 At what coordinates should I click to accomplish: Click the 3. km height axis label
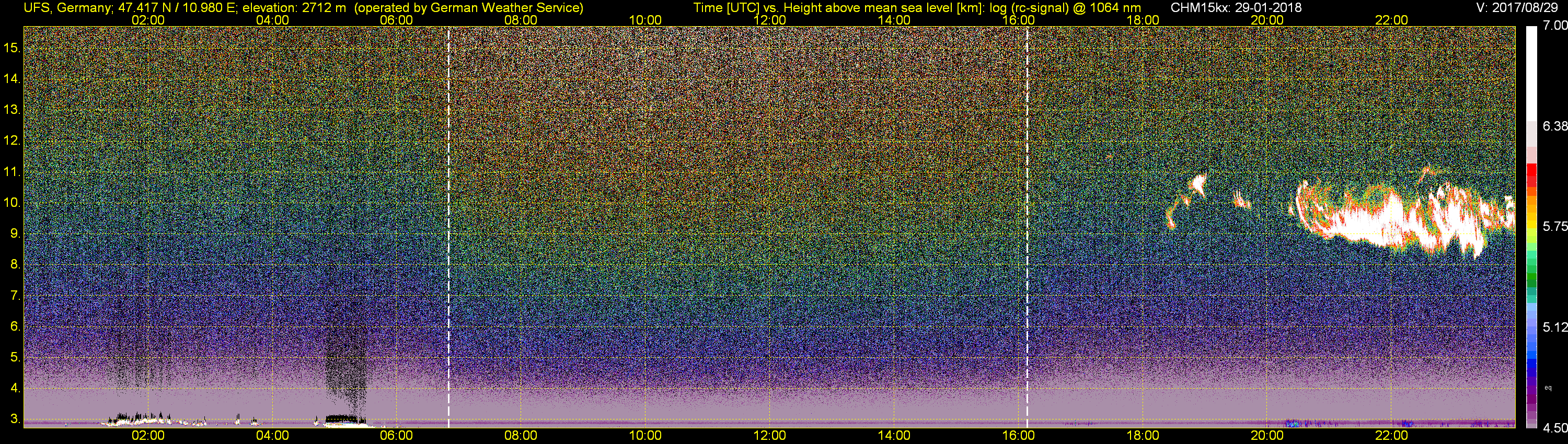point(15,419)
